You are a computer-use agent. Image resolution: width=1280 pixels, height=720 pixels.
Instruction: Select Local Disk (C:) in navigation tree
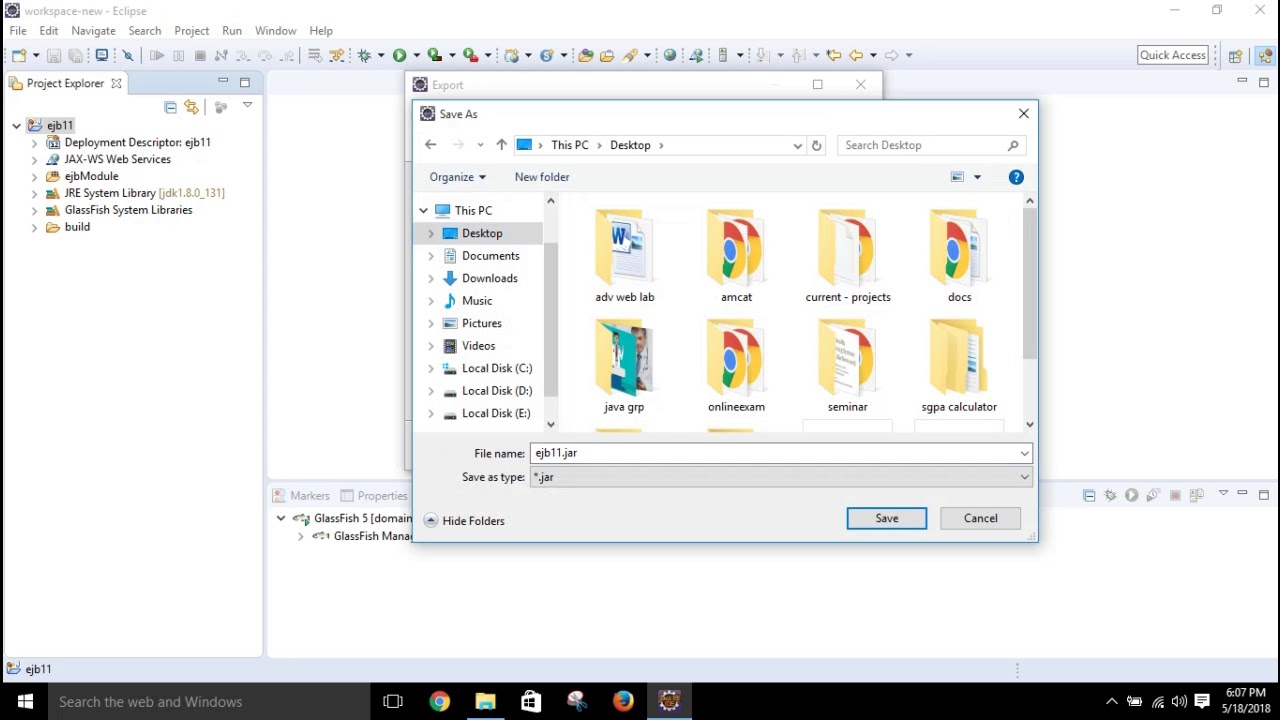pyautogui.click(x=496, y=368)
